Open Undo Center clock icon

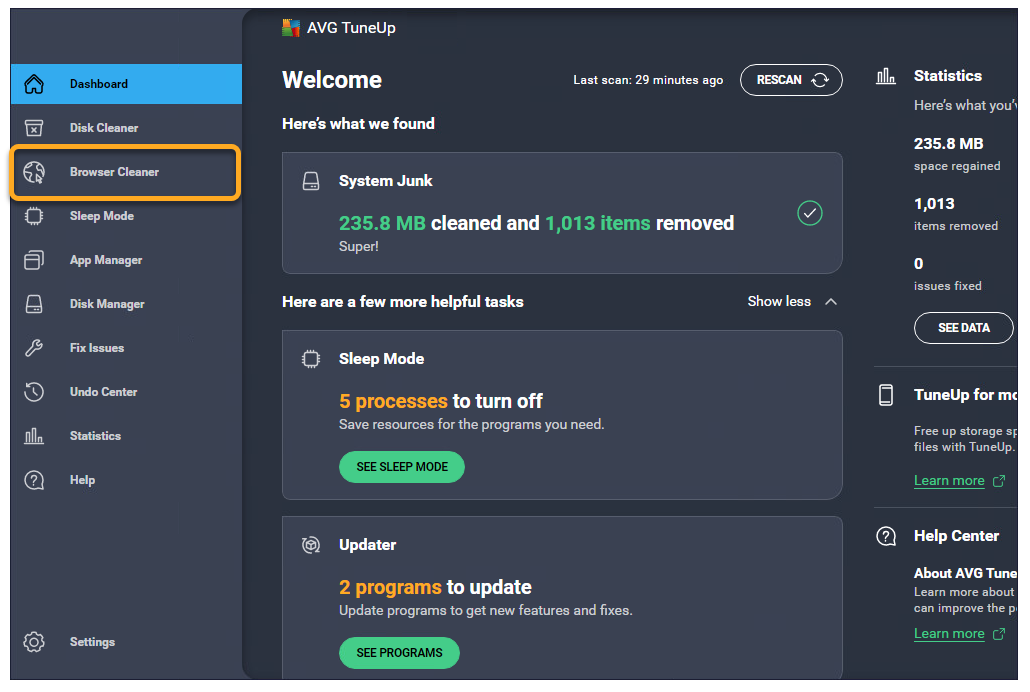34,392
